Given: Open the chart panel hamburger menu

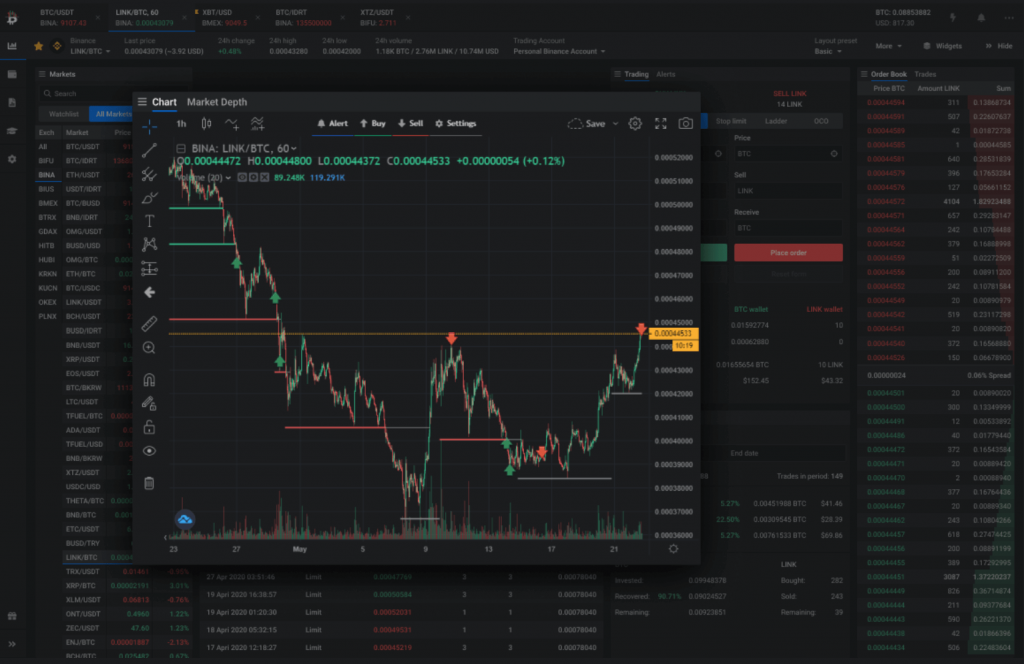Looking at the screenshot, I should (x=142, y=102).
